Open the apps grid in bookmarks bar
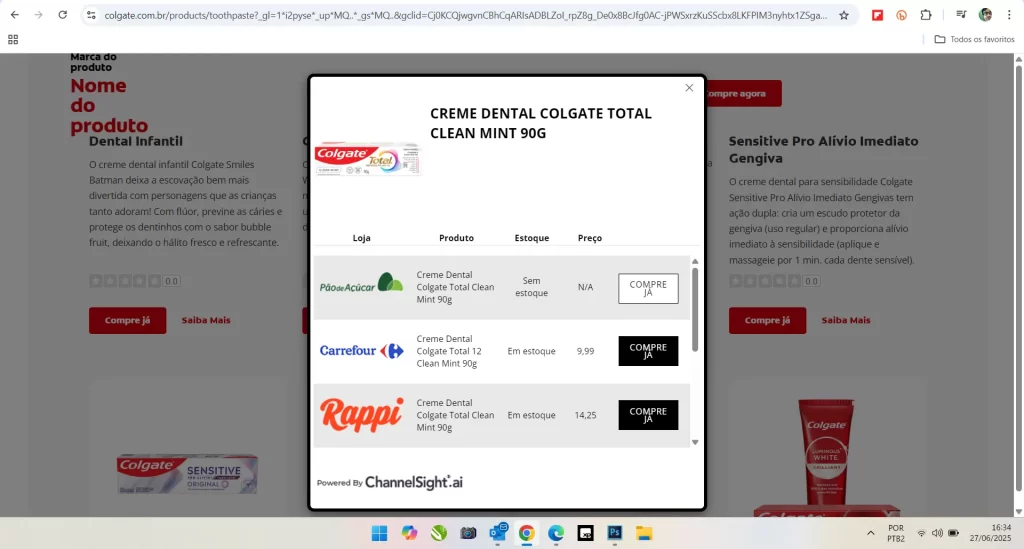The width and height of the screenshot is (1024, 549). (x=13, y=40)
